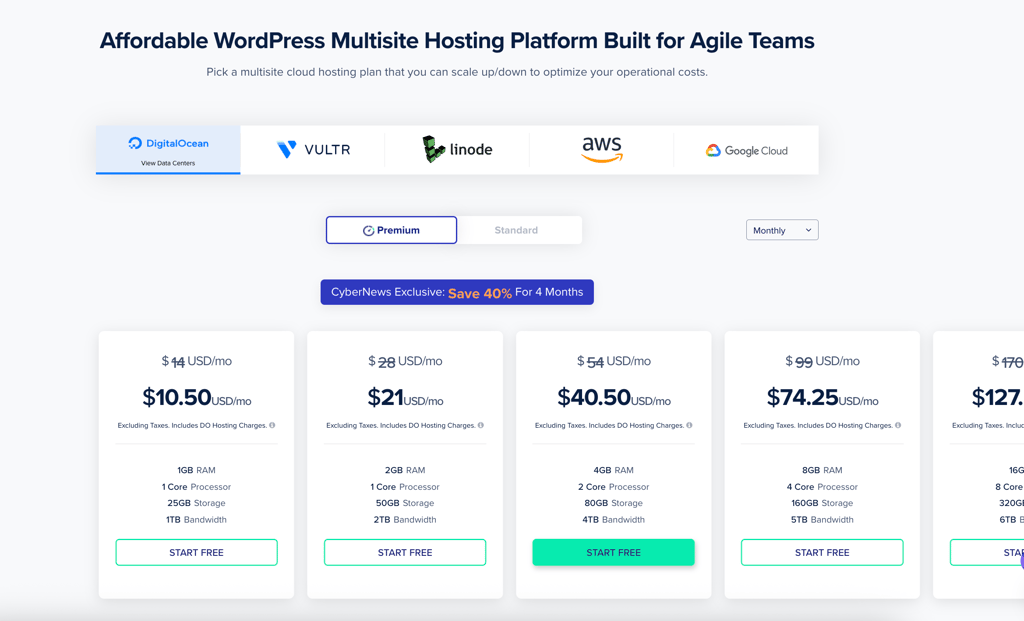Click the 2 Core Processor spec
Image resolution: width=1024 pixels, height=621 pixels.
pos(613,487)
